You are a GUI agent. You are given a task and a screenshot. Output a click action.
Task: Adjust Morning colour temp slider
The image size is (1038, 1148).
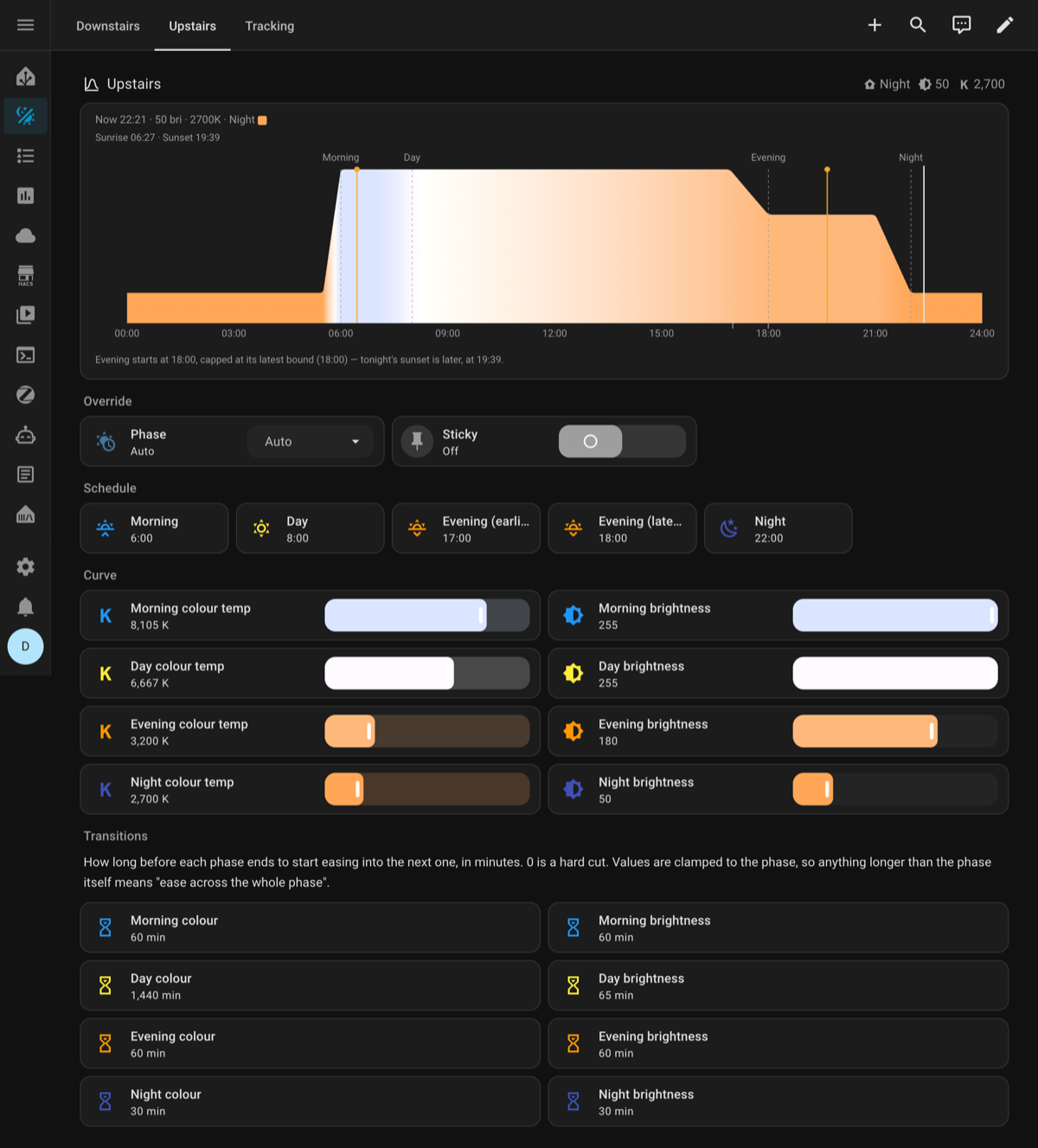[427, 615]
